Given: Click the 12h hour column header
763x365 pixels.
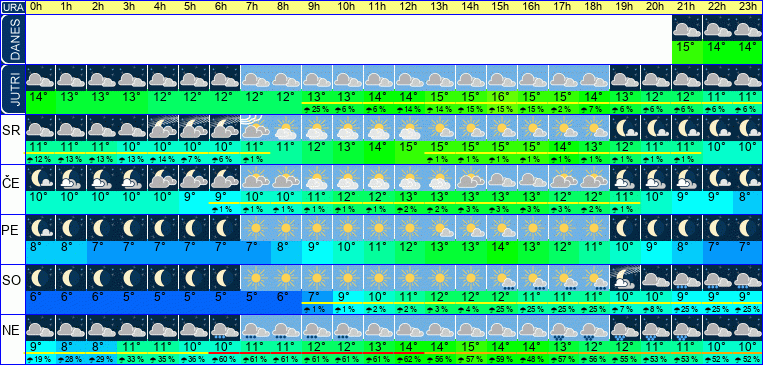Looking at the screenshot, I should 410,7.
